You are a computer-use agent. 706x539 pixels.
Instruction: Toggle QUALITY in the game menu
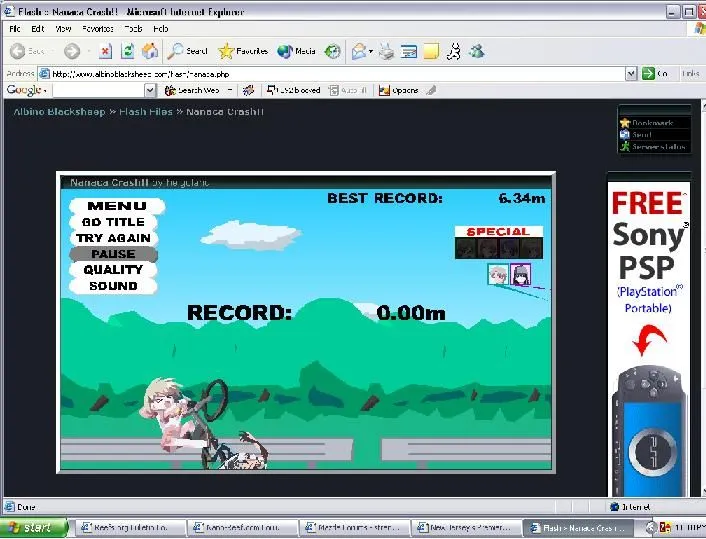click(x=113, y=270)
